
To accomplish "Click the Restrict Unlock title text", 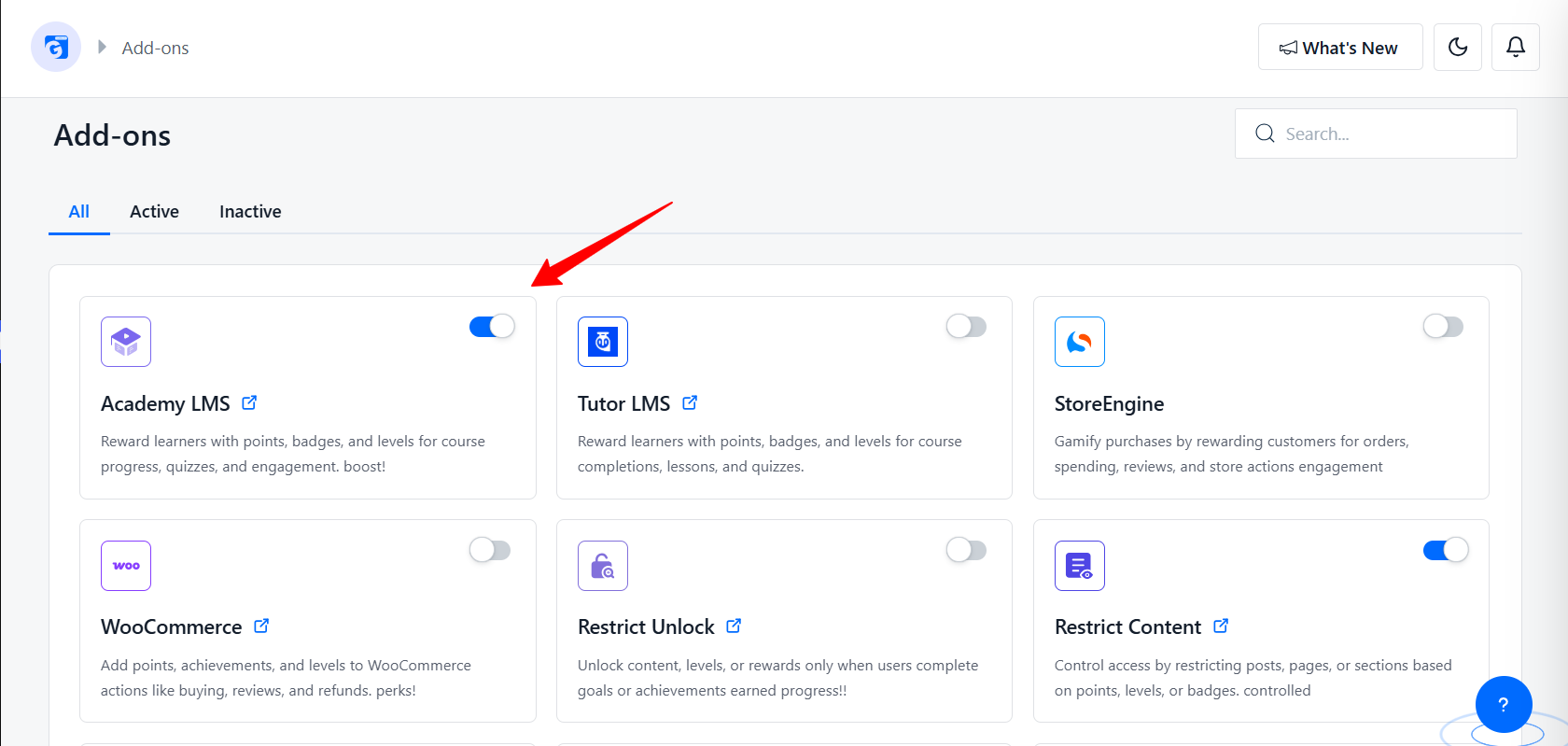I will pos(646,626).
